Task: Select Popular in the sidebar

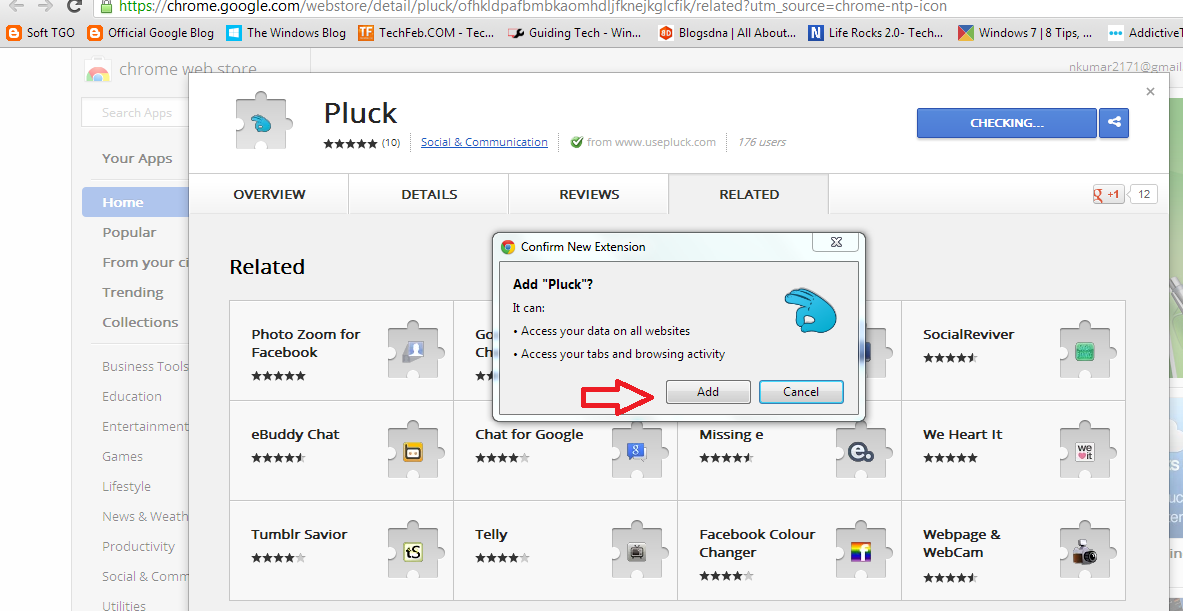Action: point(129,232)
